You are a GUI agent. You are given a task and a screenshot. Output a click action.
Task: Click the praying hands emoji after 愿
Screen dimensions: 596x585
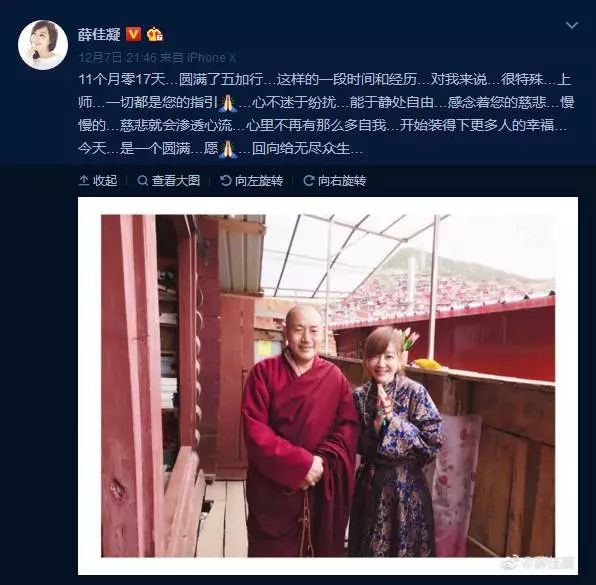[228, 149]
